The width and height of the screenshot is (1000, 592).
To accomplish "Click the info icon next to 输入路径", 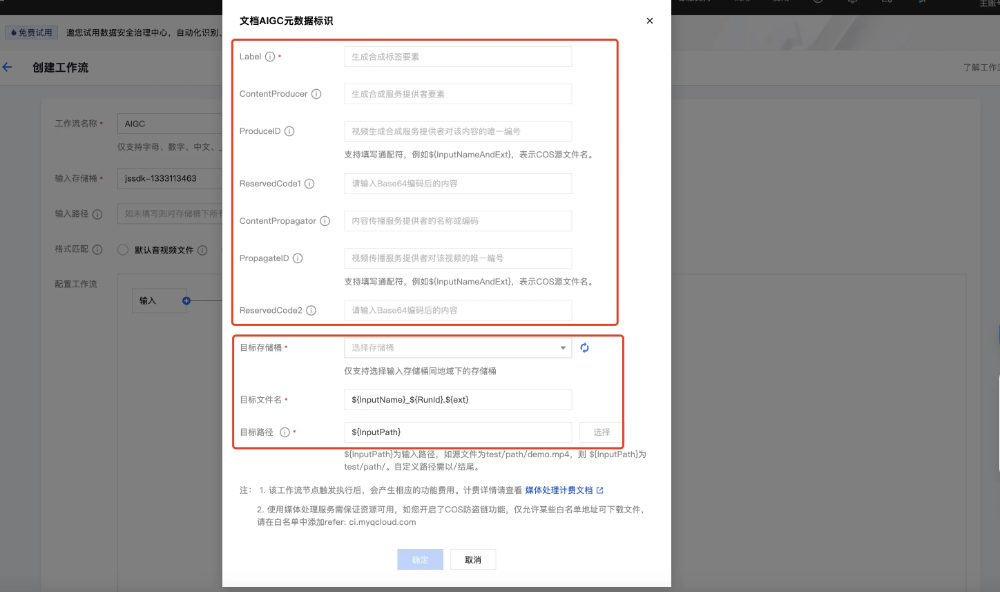I will [x=97, y=214].
